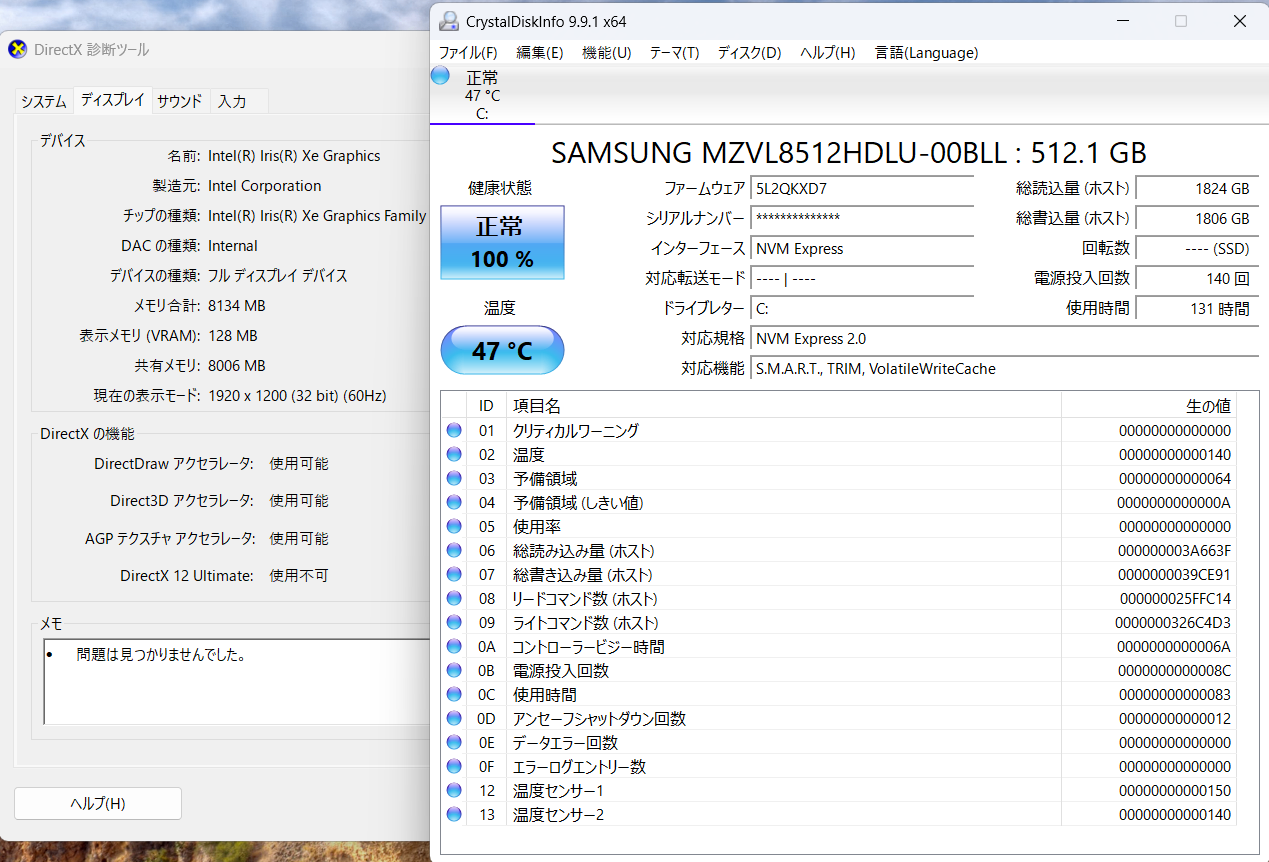Click status orb for データエラー回数 row
Image resolution: width=1269 pixels, height=862 pixels.
pyautogui.click(x=454, y=742)
